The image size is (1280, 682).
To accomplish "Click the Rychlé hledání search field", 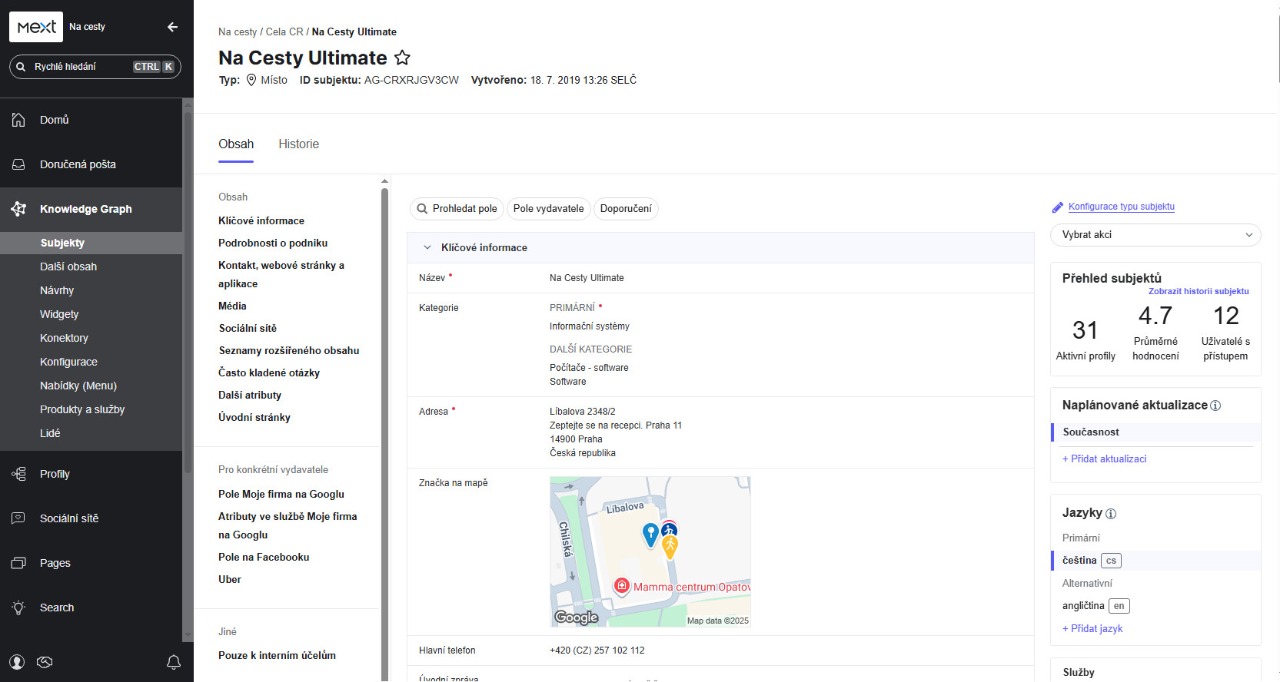I will tap(82, 67).
